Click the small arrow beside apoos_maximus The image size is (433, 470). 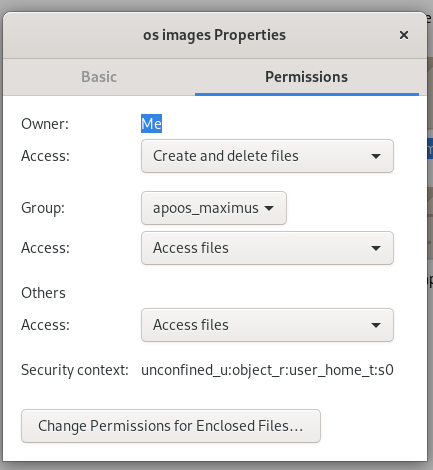tap(269, 208)
